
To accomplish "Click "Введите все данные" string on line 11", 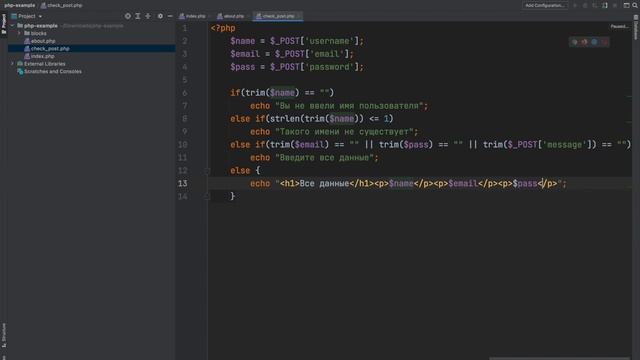I will point(324,158).
